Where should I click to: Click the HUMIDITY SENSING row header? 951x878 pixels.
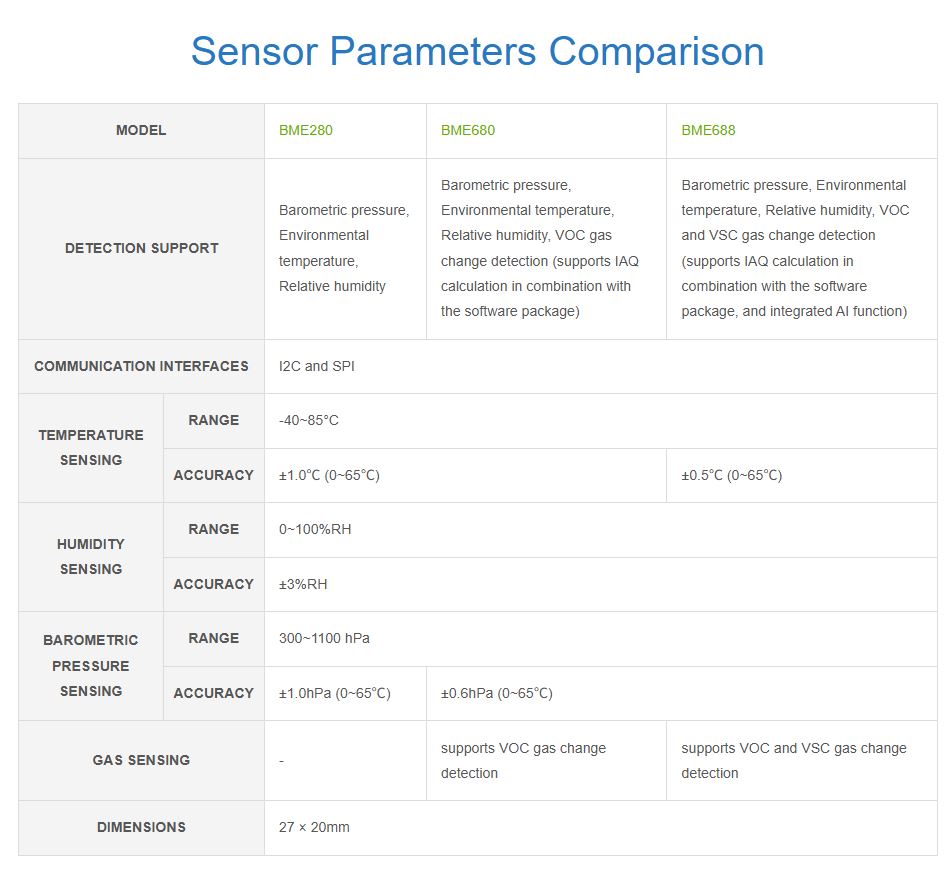[x=91, y=556]
